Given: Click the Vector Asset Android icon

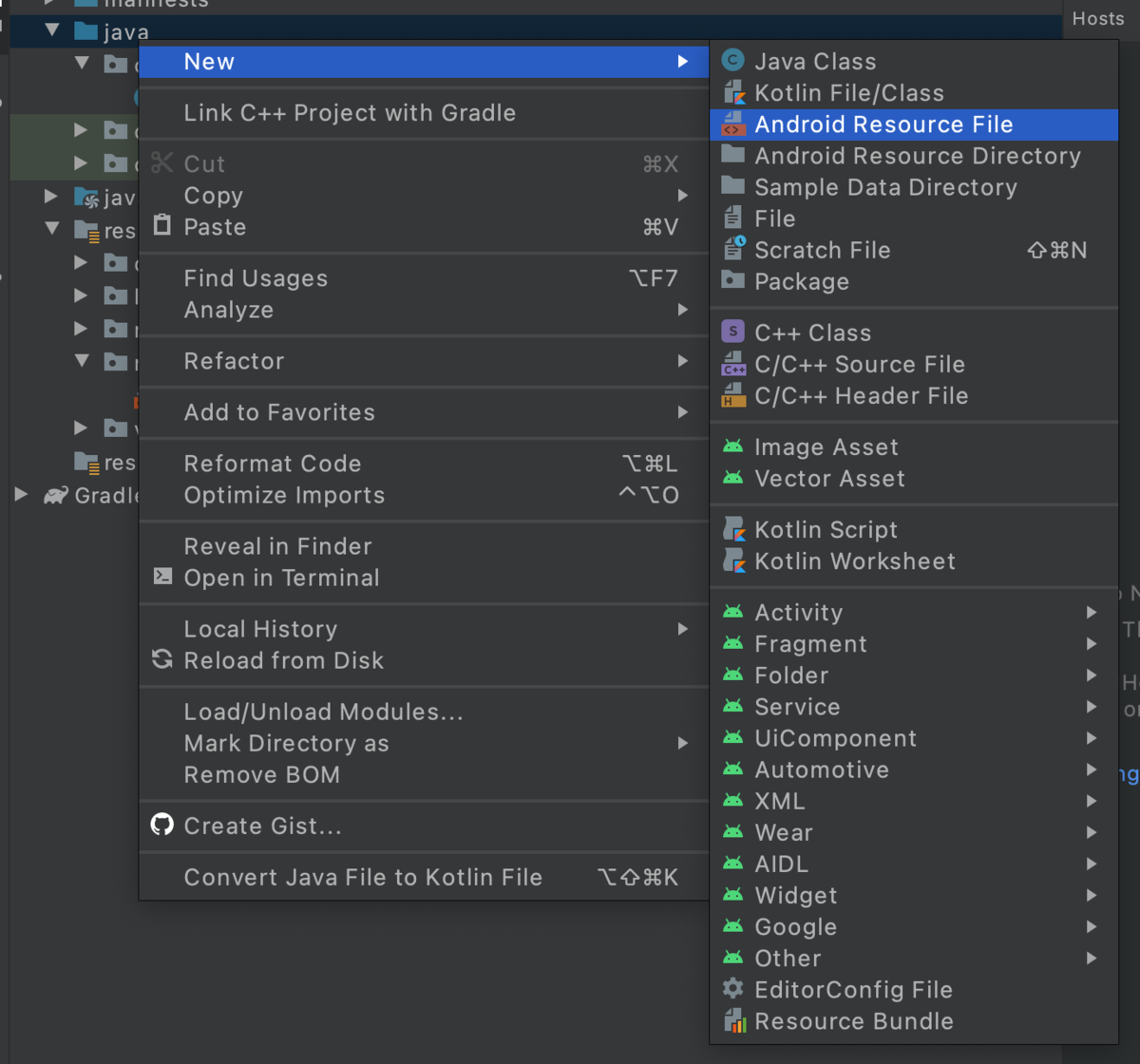Looking at the screenshot, I should (732, 478).
